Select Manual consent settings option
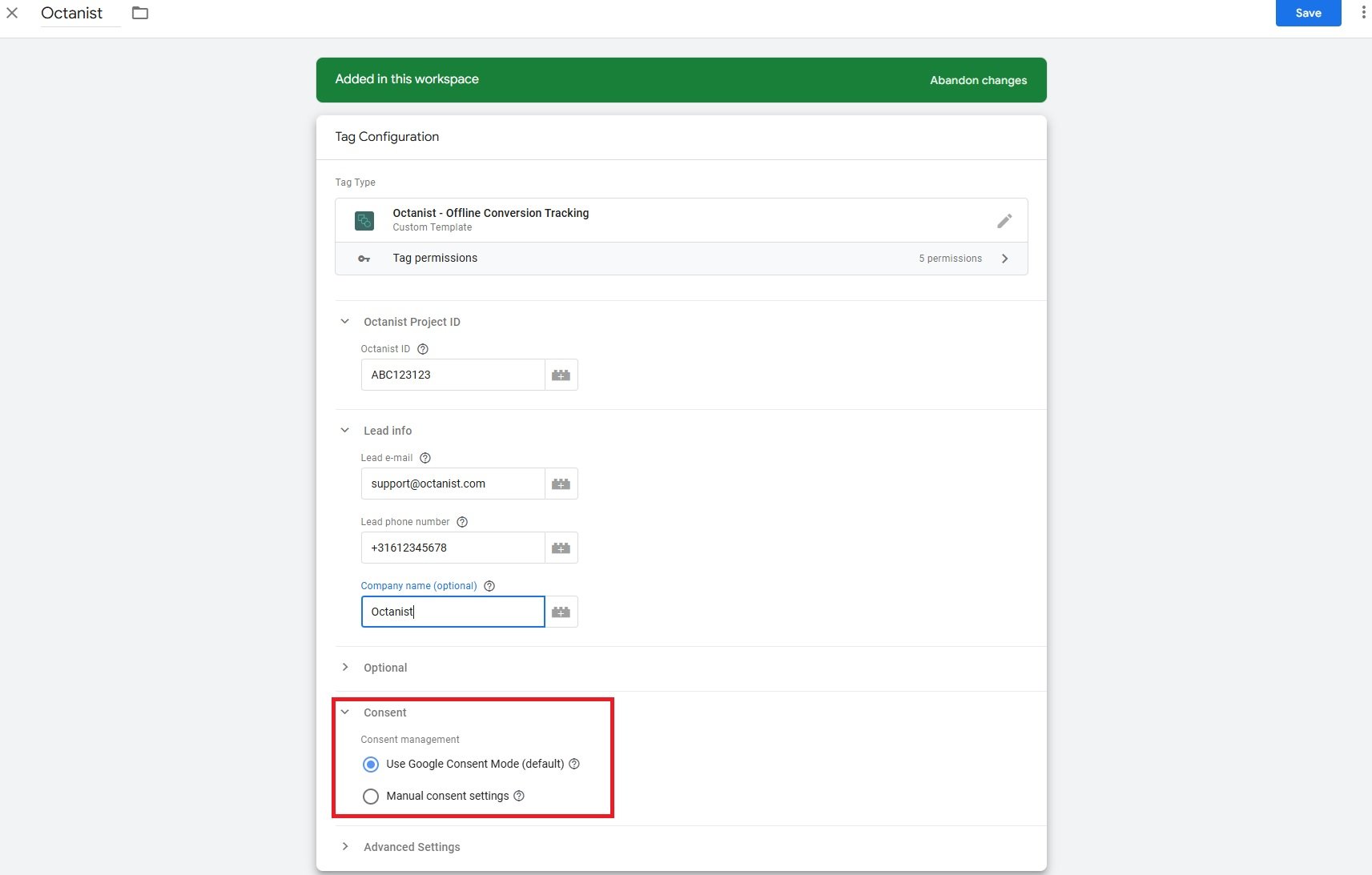Screen dimensions: 1372x875 click(x=371, y=797)
